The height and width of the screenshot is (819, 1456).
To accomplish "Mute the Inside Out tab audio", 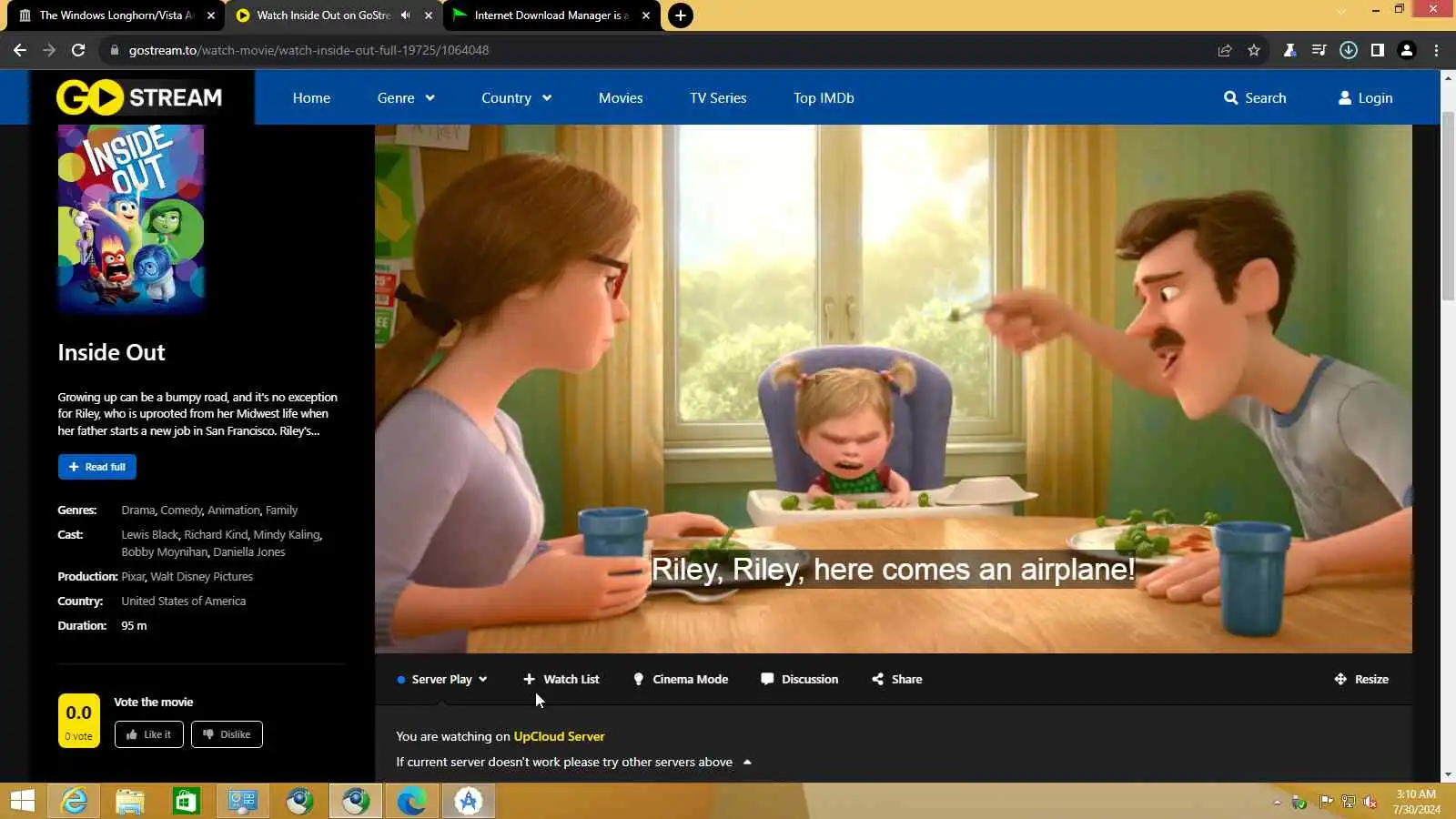I will pos(406,15).
